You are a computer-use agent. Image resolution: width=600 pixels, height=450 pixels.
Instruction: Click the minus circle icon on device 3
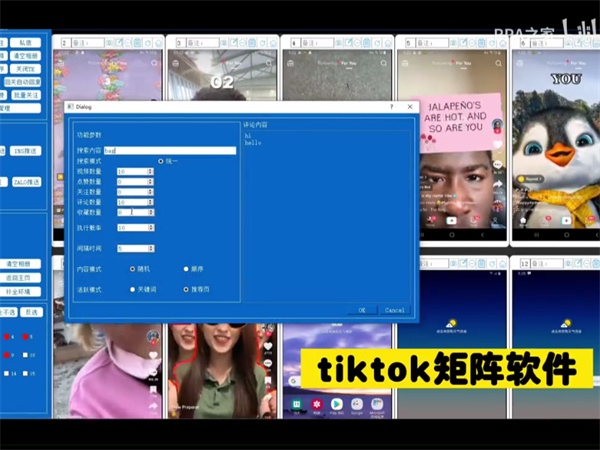click(x=243, y=42)
